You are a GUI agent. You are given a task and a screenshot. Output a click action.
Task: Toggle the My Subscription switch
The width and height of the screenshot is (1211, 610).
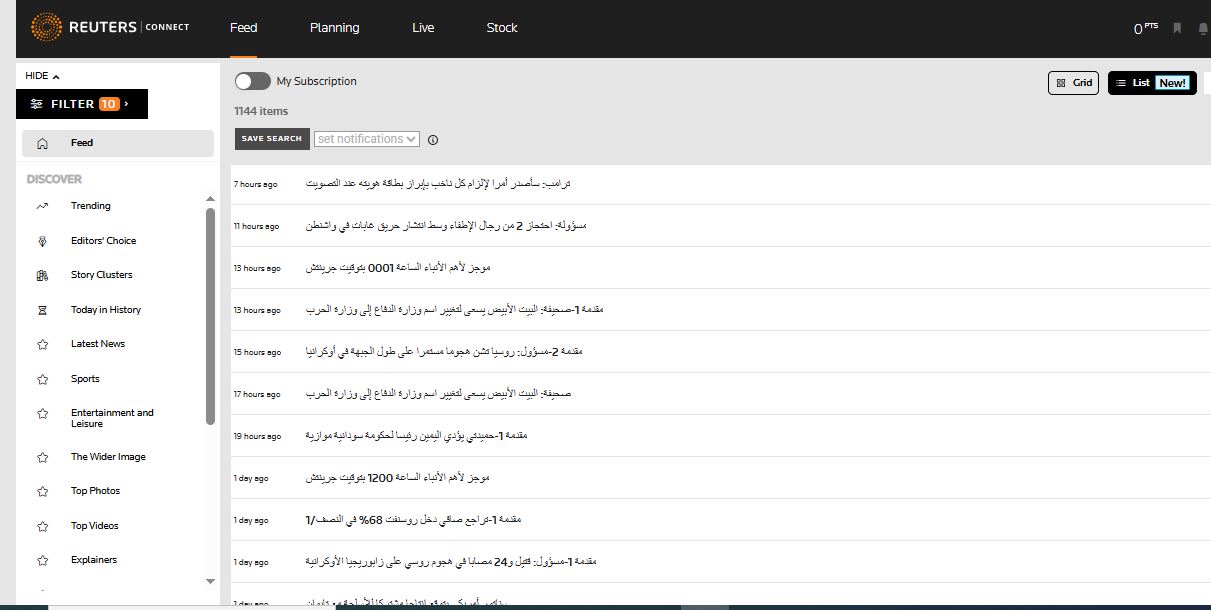(x=252, y=81)
